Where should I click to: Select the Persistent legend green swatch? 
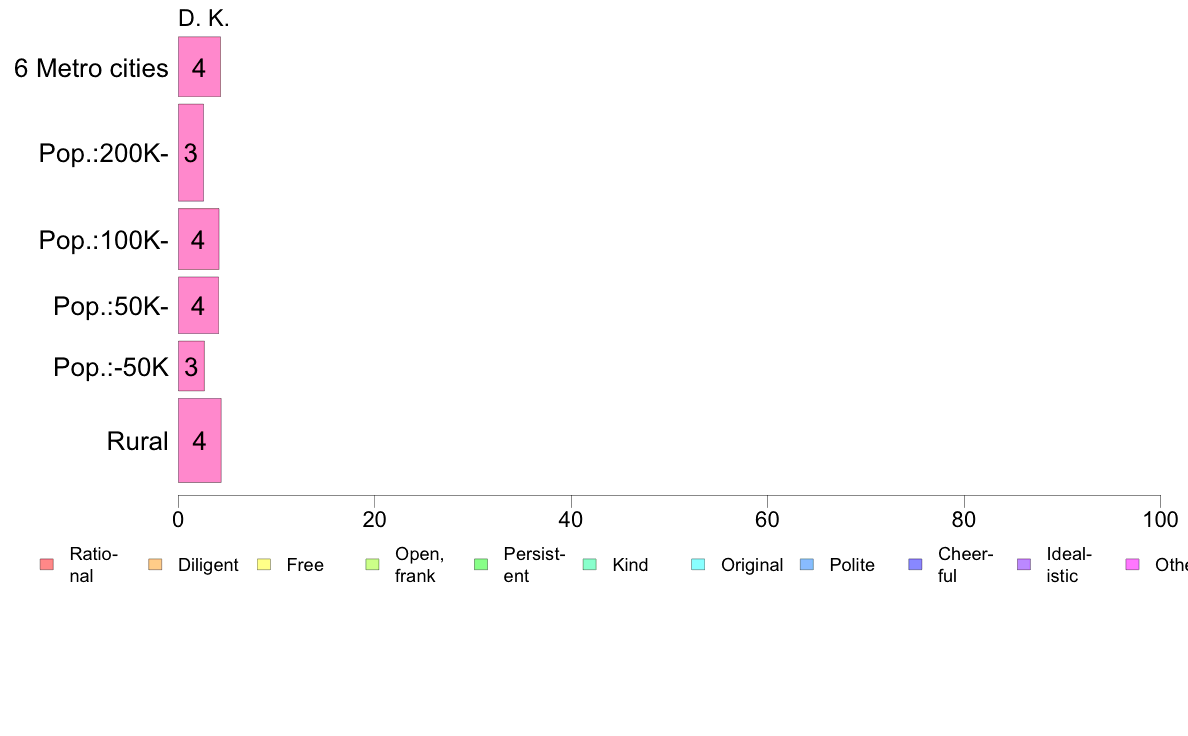coord(481,565)
